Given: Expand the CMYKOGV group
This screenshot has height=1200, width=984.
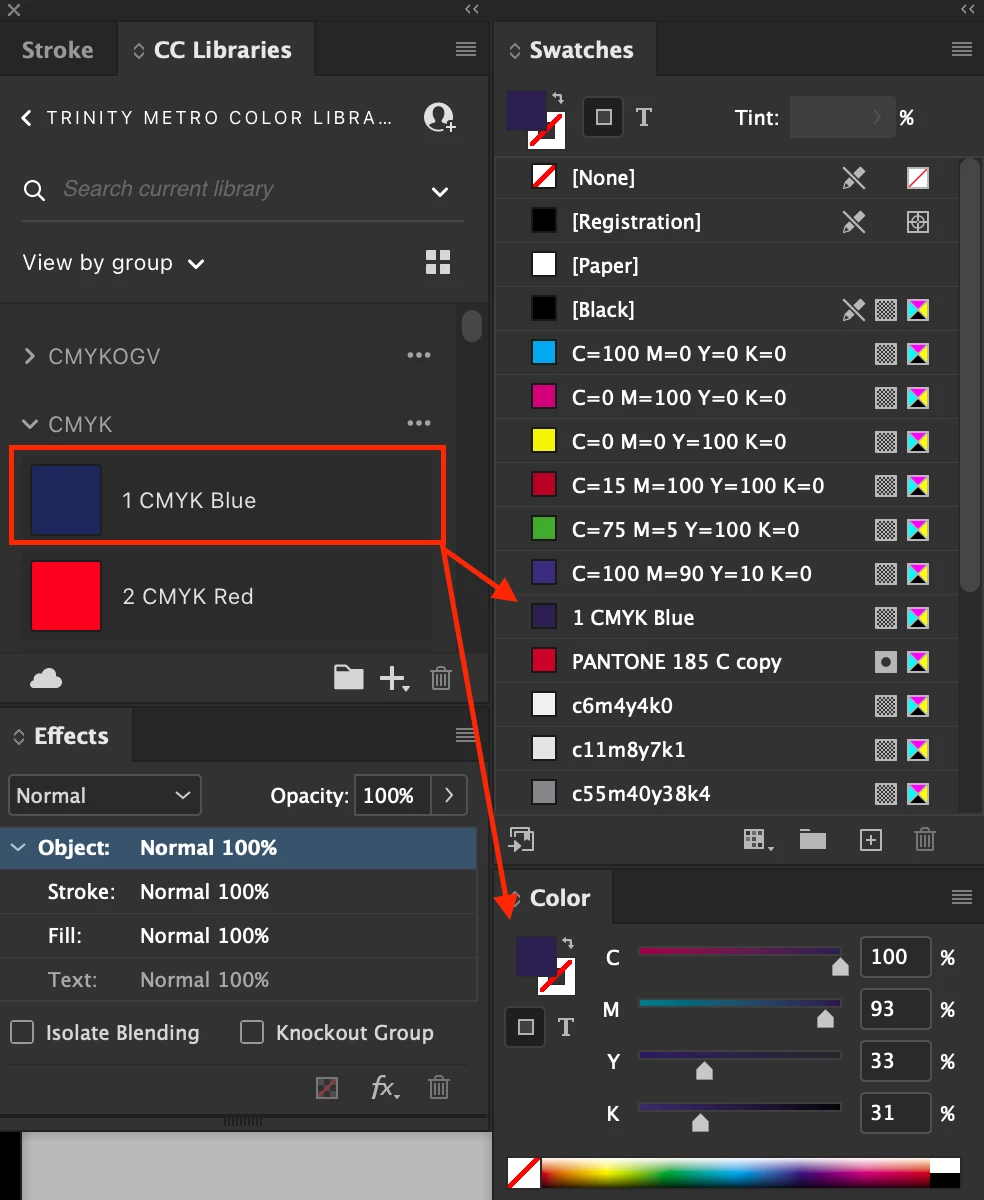Looking at the screenshot, I should coord(29,356).
